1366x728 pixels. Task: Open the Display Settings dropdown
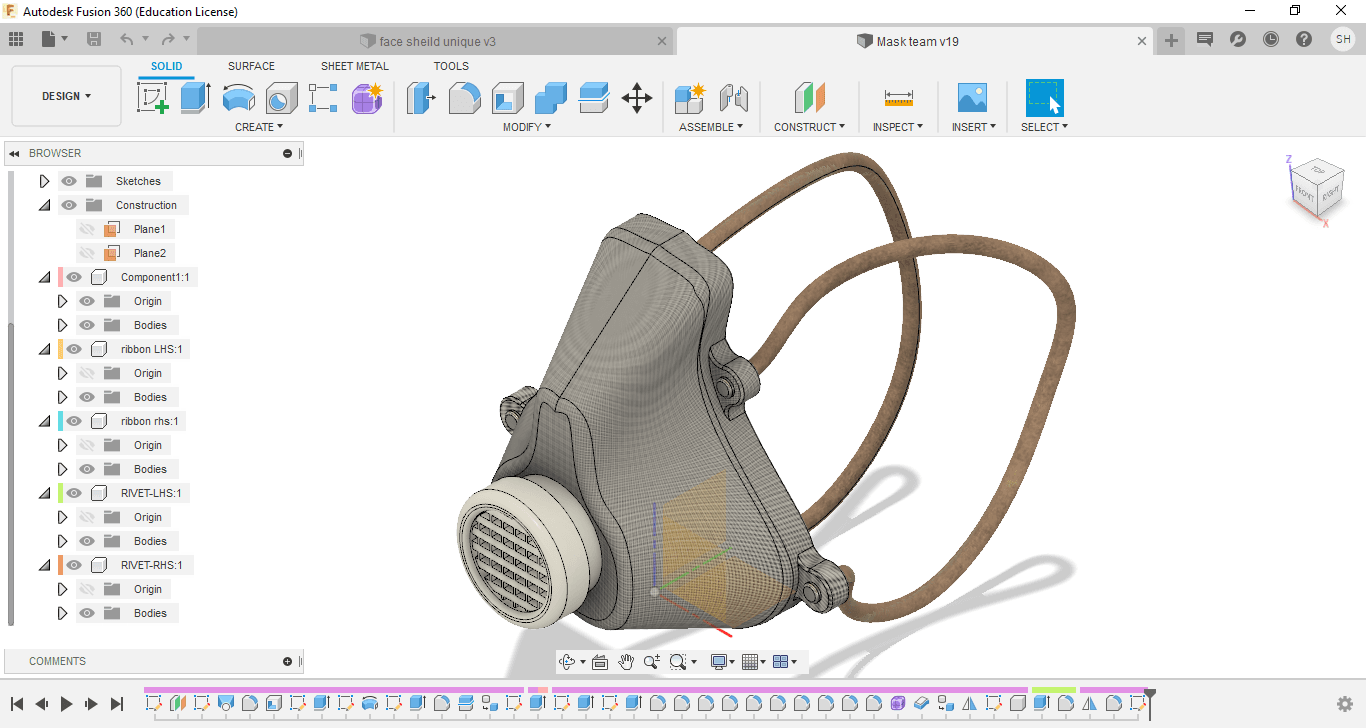pyautogui.click(x=722, y=662)
